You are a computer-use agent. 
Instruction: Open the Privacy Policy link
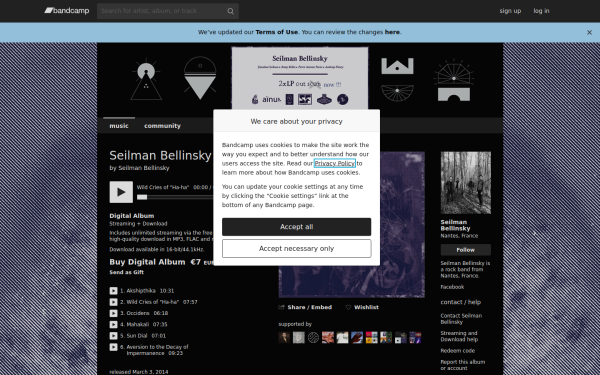click(335, 163)
